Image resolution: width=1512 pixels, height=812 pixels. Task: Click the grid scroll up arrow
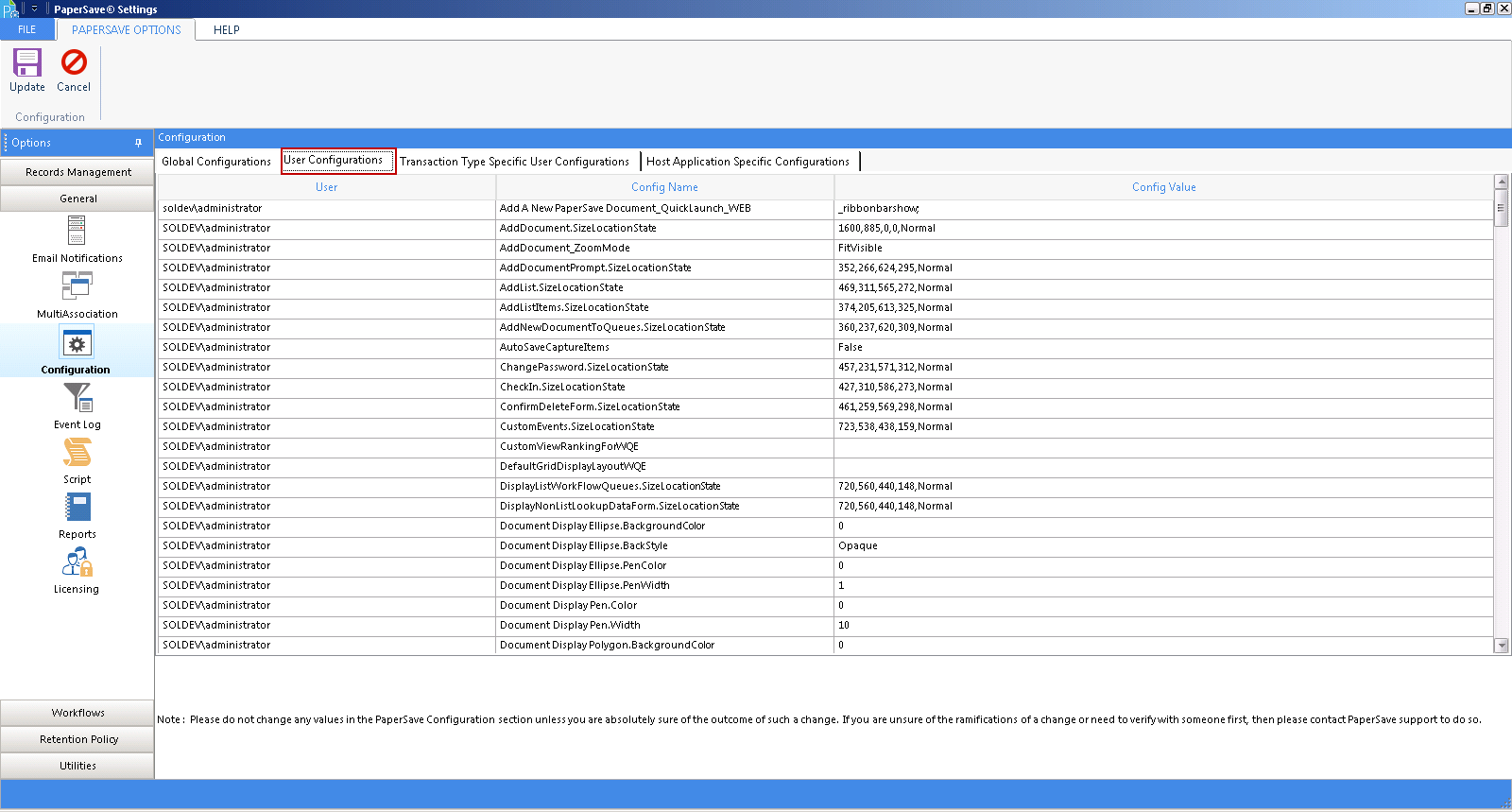click(x=1502, y=181)
